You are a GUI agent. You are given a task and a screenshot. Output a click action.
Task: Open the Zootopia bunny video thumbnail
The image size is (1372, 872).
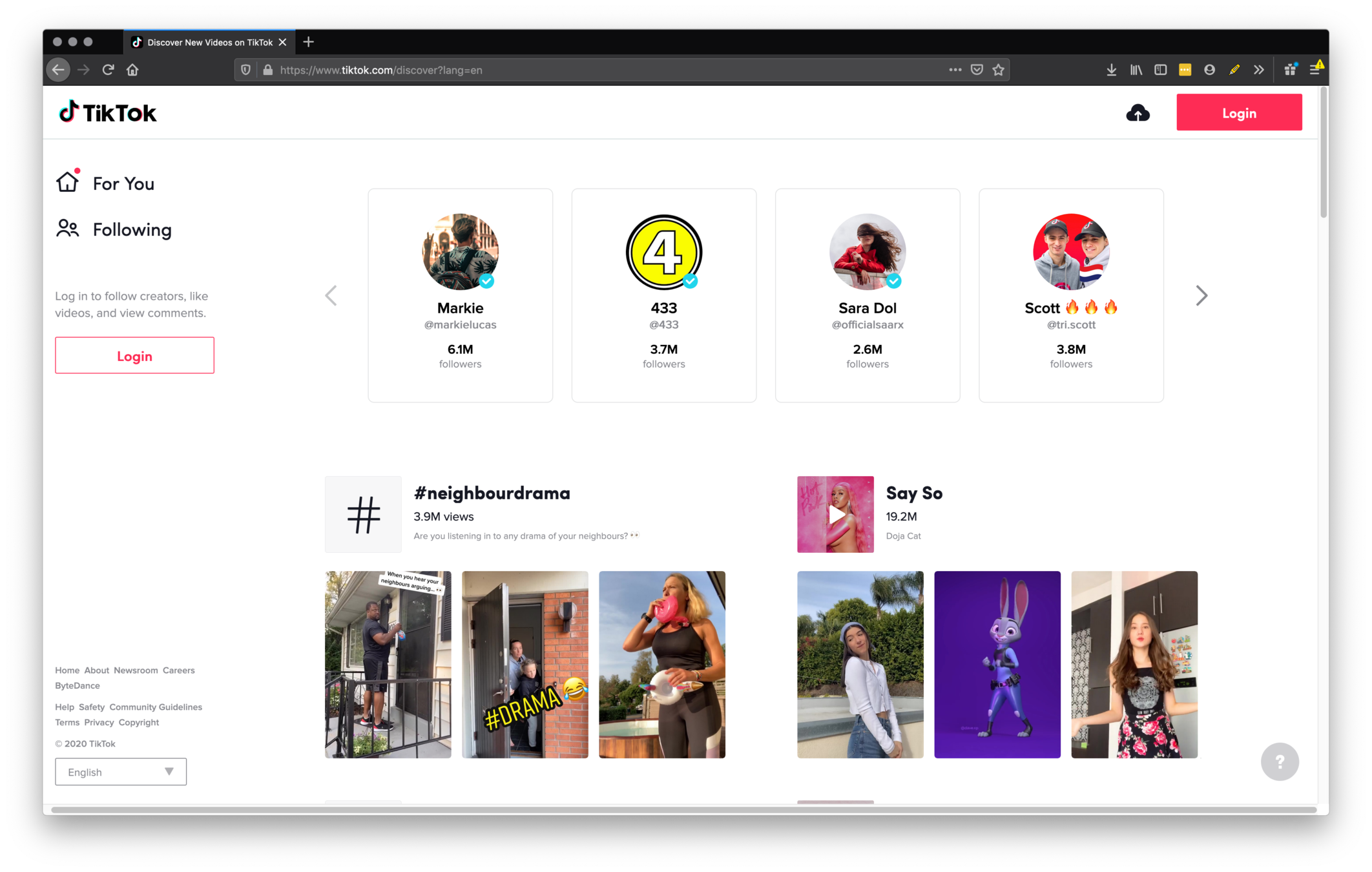tap(997, 665)
